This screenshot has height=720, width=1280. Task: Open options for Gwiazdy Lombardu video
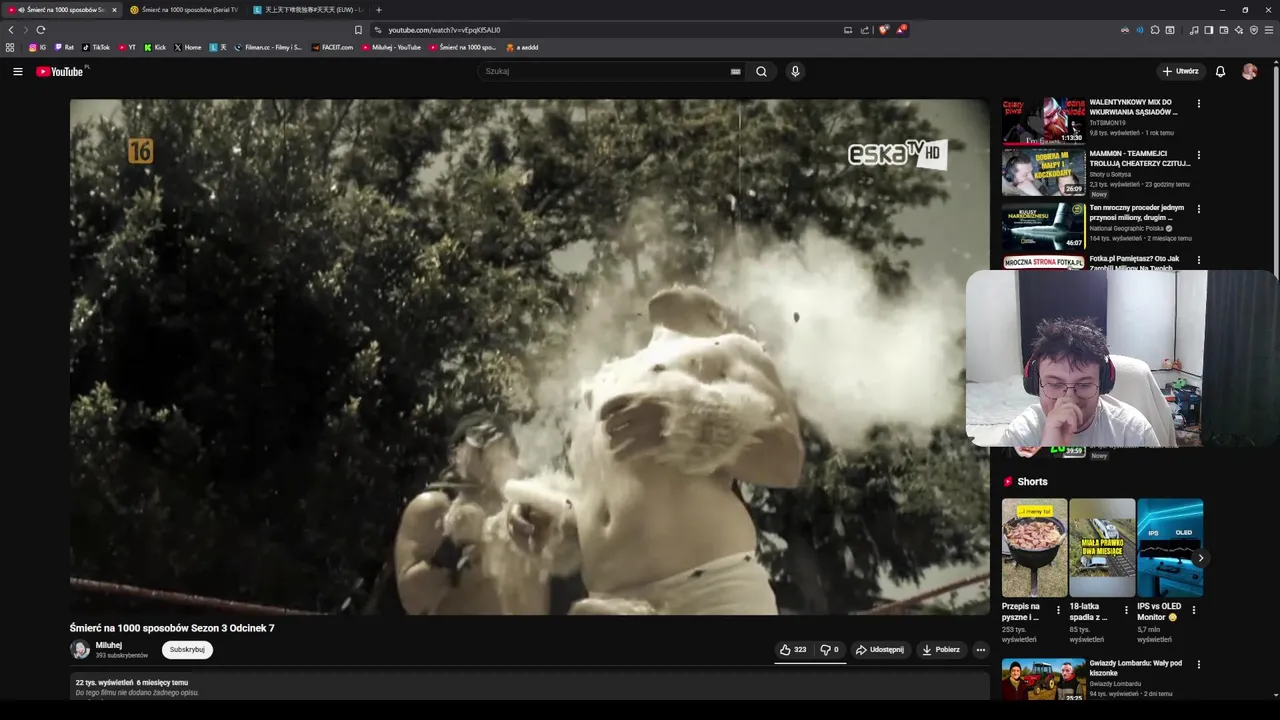1198,664
